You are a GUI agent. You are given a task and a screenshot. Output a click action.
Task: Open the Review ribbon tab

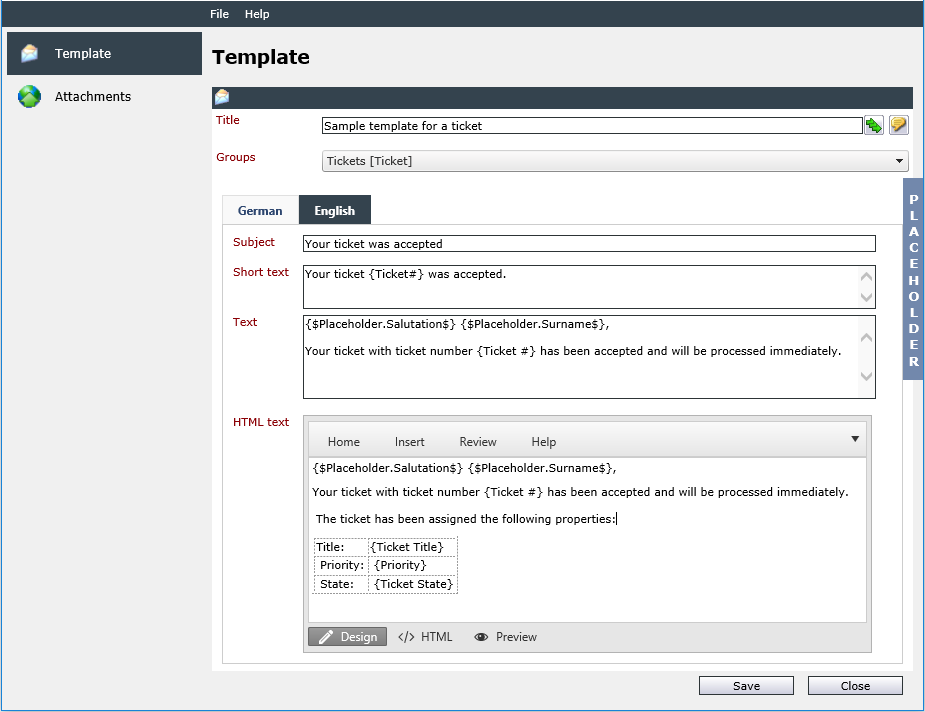(478, 442)
